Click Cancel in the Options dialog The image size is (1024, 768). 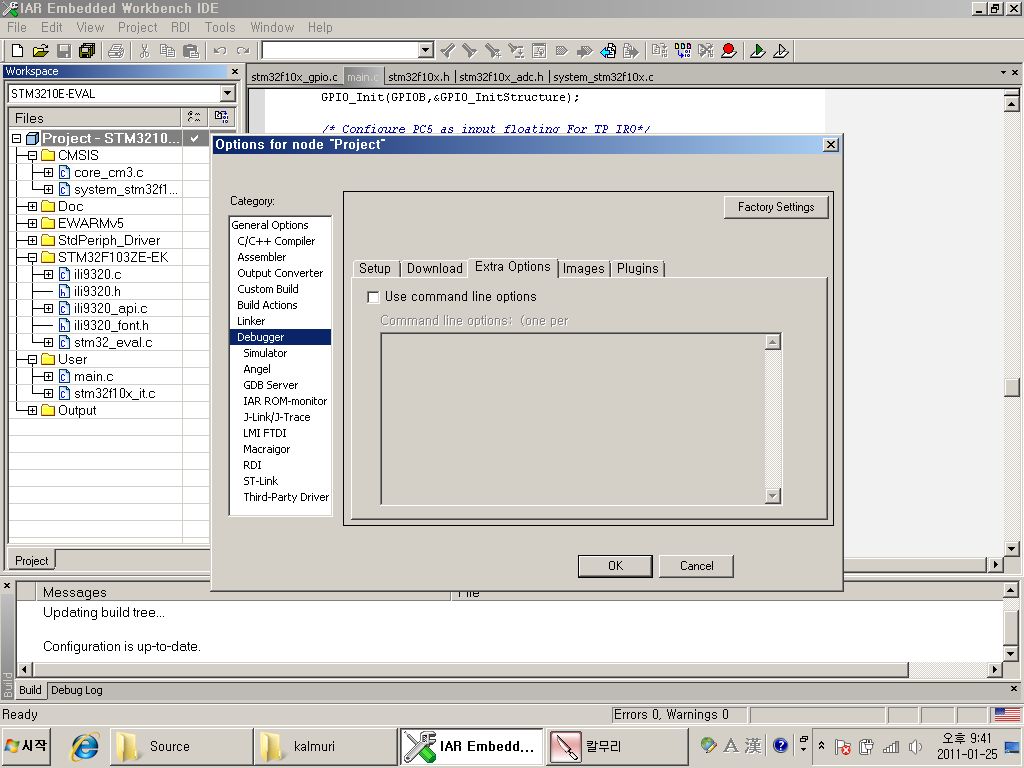696,566
